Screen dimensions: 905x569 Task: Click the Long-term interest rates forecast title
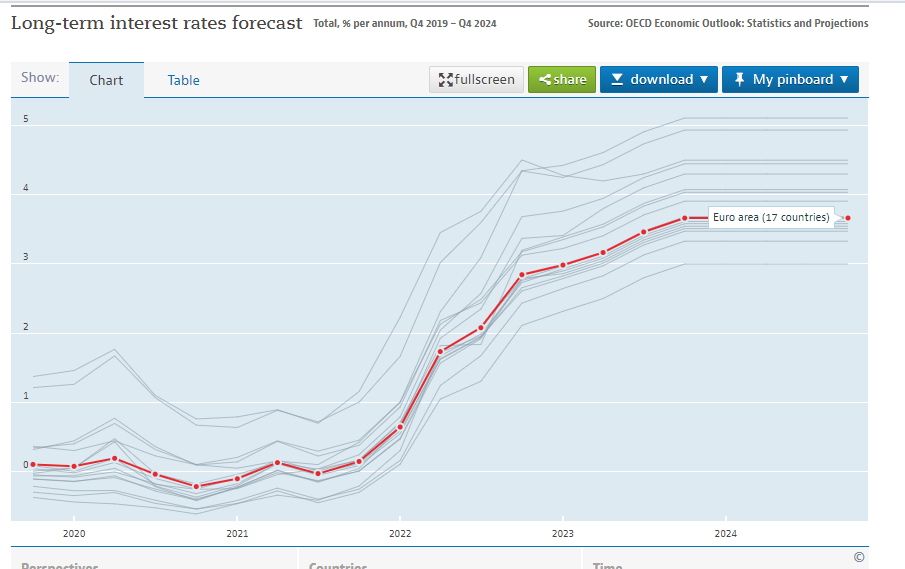(156, 23)
